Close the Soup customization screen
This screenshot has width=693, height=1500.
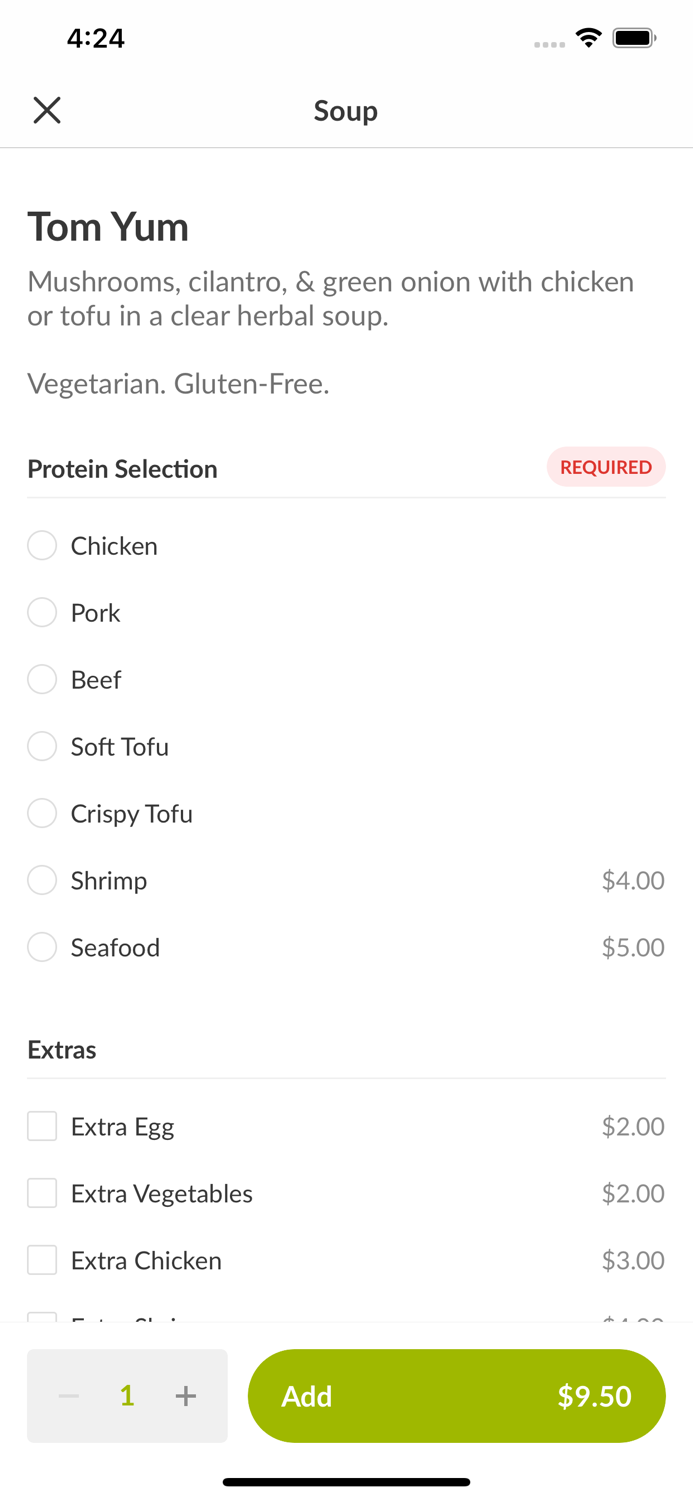(46, 110)
